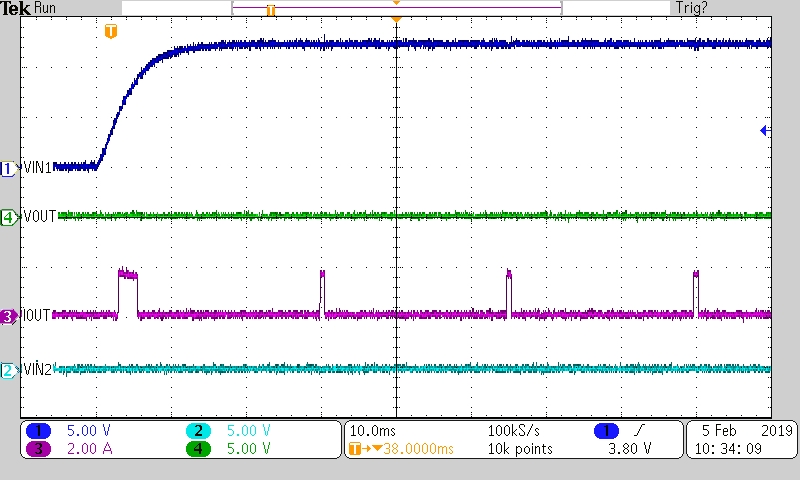Click the 3.80 V trigger level readout
The image size is (800, 480).
click(632, 449)
